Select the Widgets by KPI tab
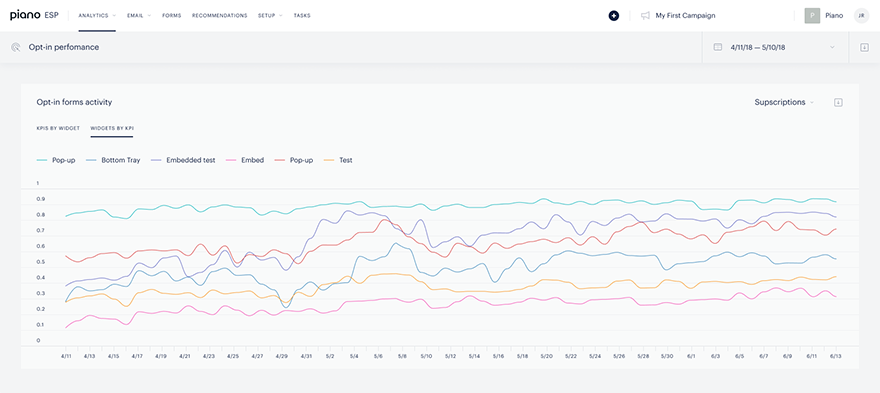The height and width of the screenshot is (393, 880). (x=112, y=129)
